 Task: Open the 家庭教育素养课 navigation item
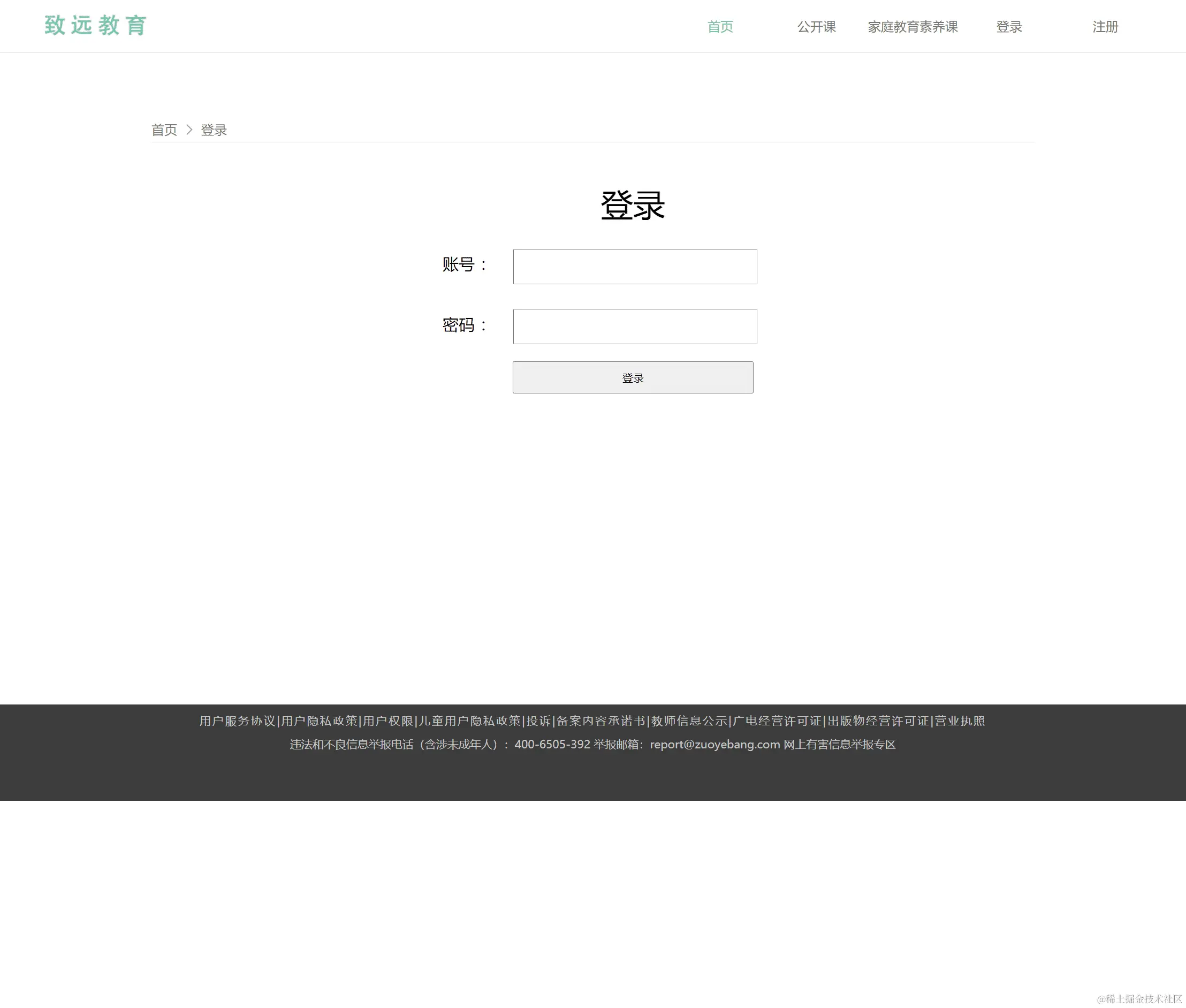pyautogui.click(x=913, y=26)
